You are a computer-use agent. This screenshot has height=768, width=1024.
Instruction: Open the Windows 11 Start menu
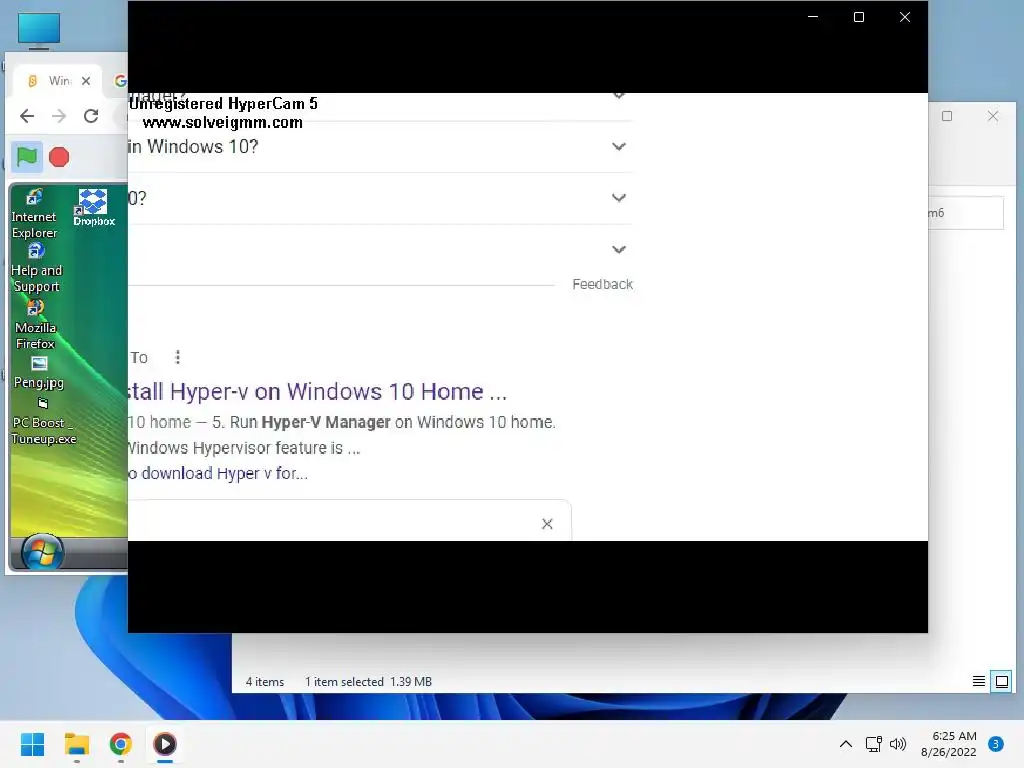coord(33,744)
